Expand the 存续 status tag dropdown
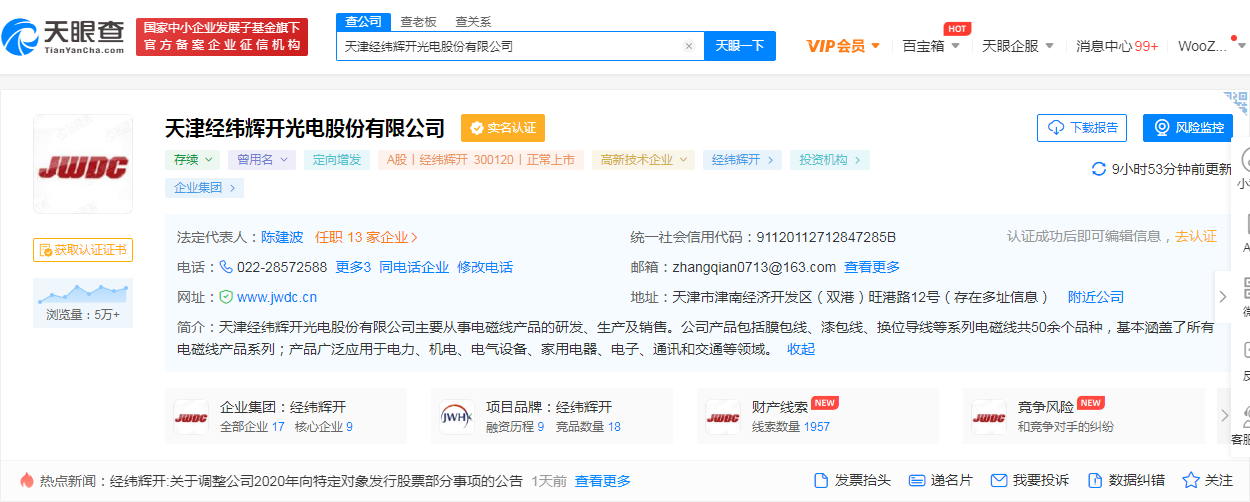Viewport: 1250px width, 502px height. (193, 160)
